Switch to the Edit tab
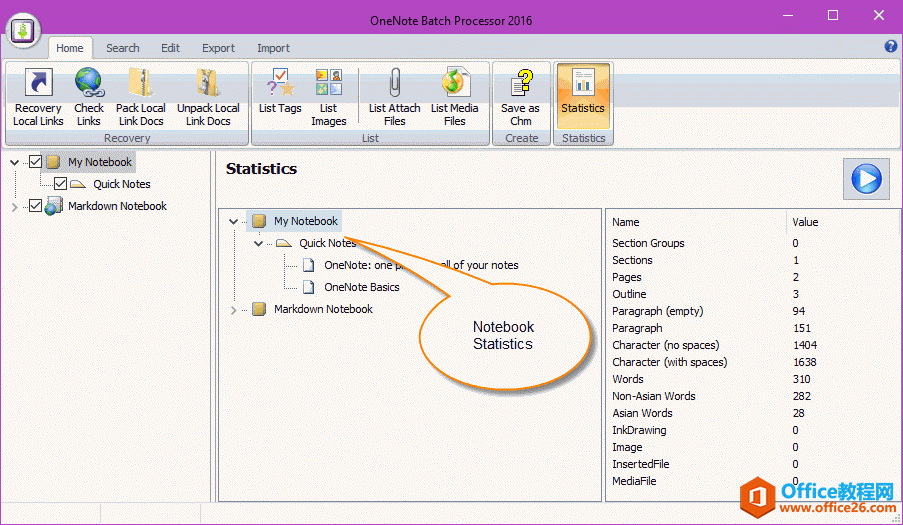The width and height of the screenshot is (903, 525). pyautogui.click(x=170, y=48)
